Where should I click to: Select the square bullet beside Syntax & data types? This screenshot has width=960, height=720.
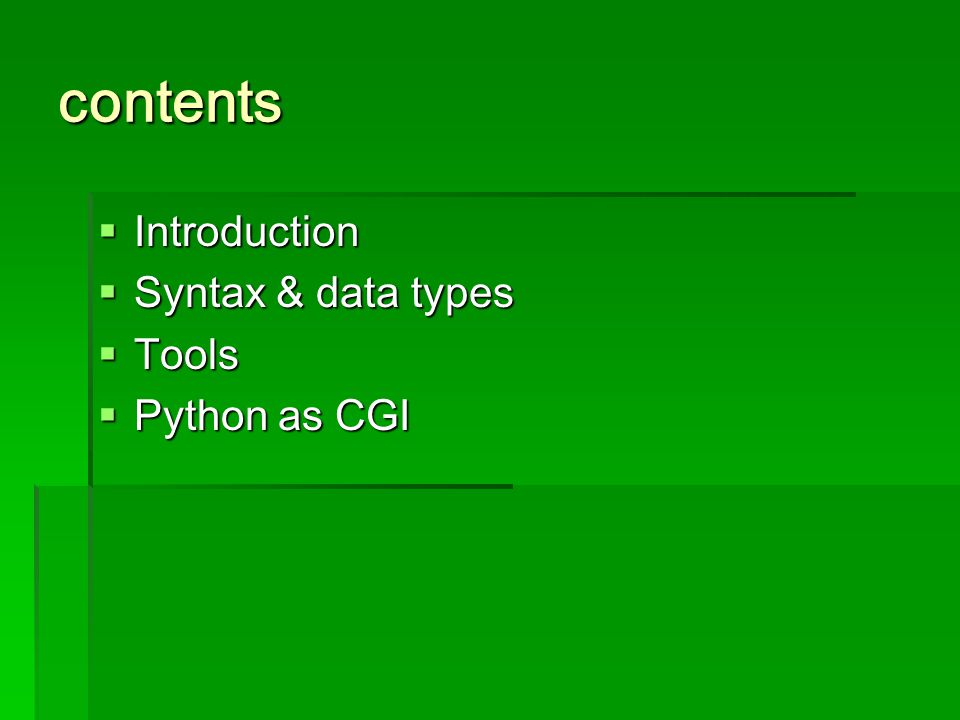coord(108,293)
